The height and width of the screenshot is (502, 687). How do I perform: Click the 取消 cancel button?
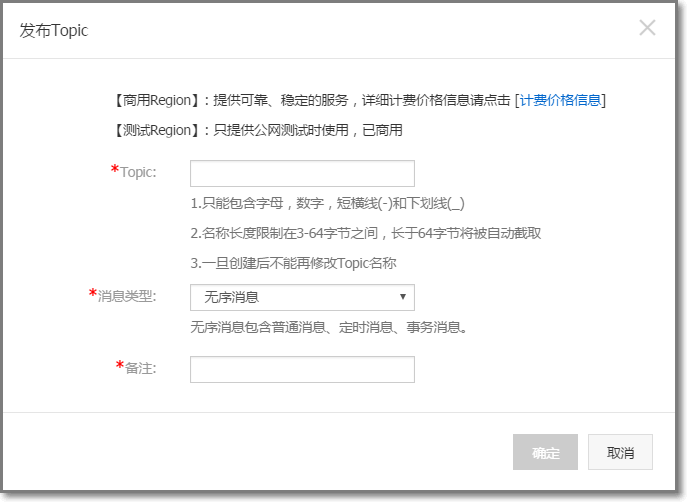pyautogui.click(x=620, y=452)
